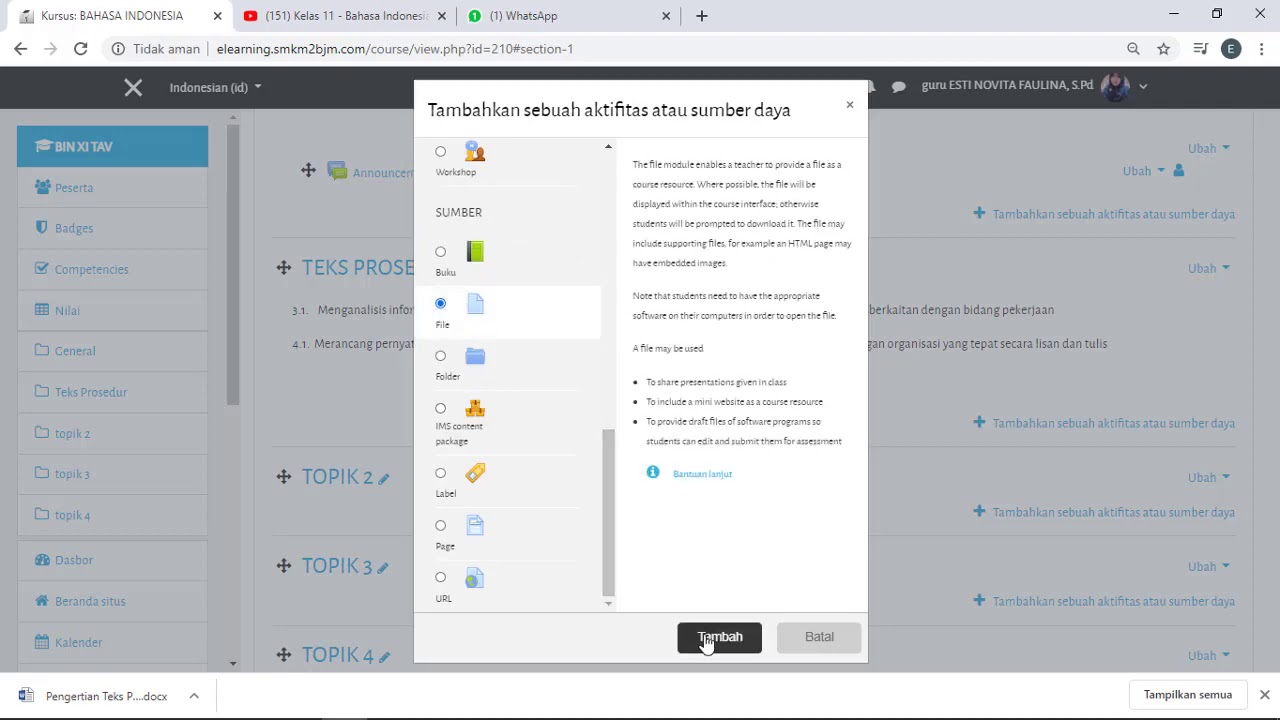Open Dasbor in the sidebar
1280x720 pixels.
tap(112, 560)
